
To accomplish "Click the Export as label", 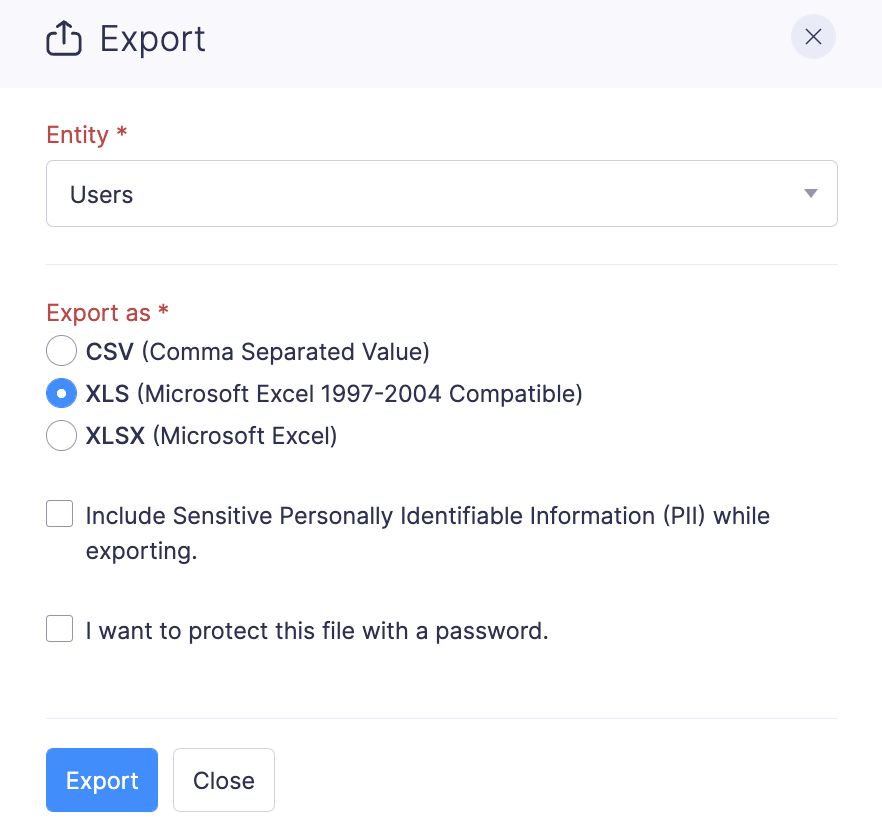I will tap(97, 313).
